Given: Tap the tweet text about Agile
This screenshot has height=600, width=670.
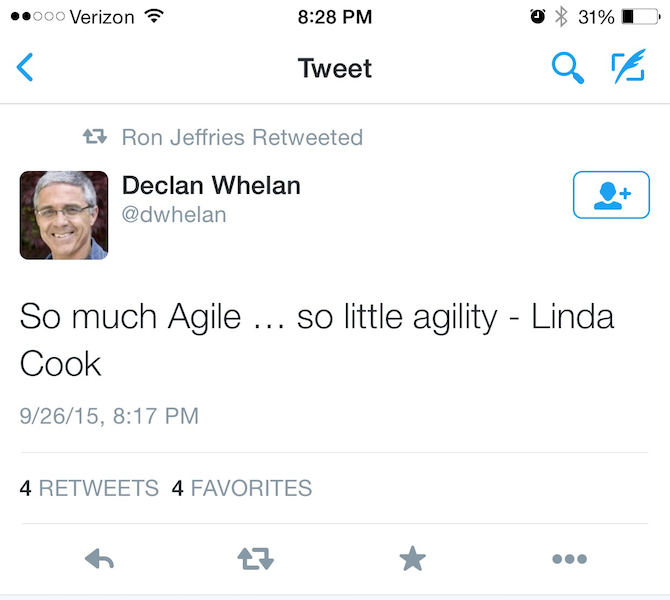Looking at the screenshot, I should point(317,340).
